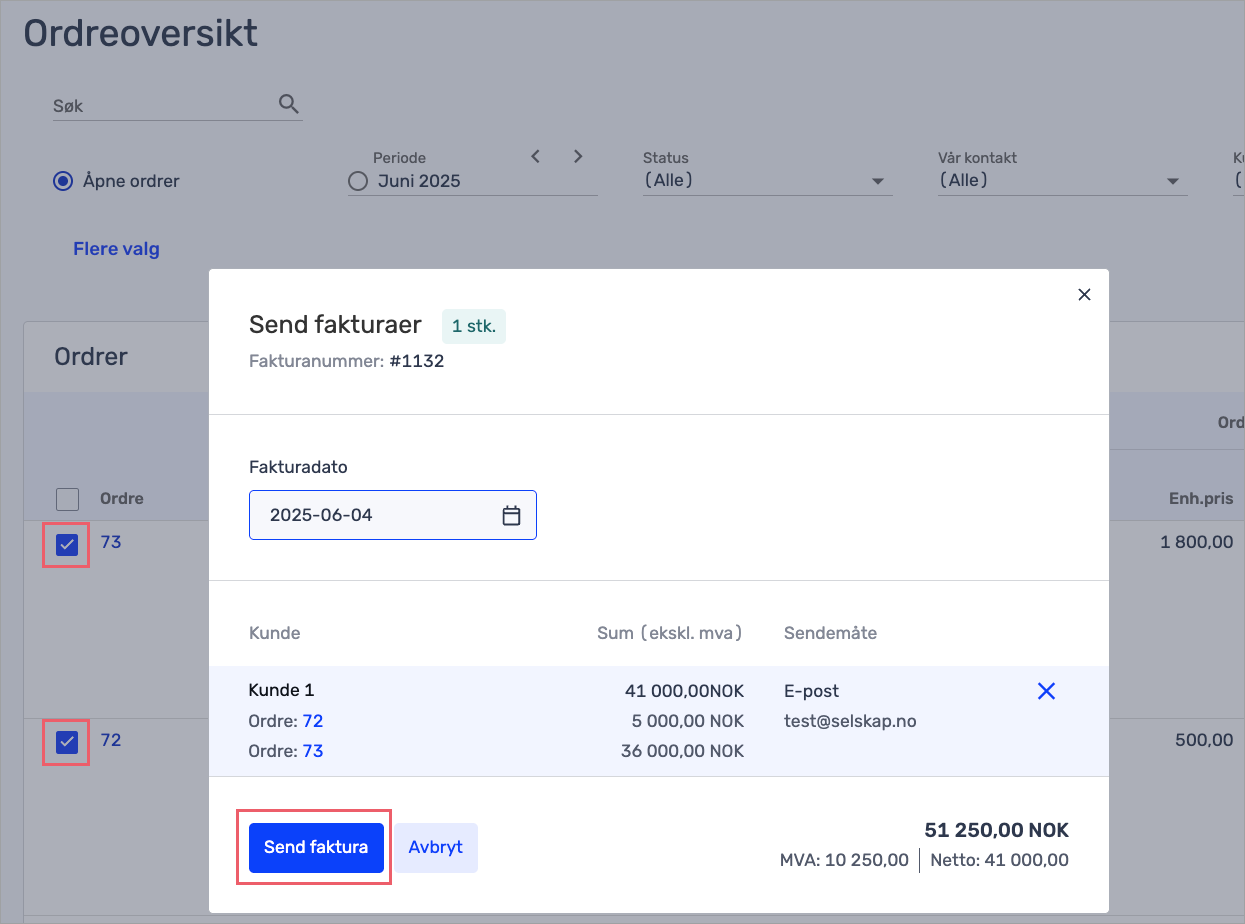Click the 1 stk. badge
This screenshot has height=924, width=1245.
point(474,326)
